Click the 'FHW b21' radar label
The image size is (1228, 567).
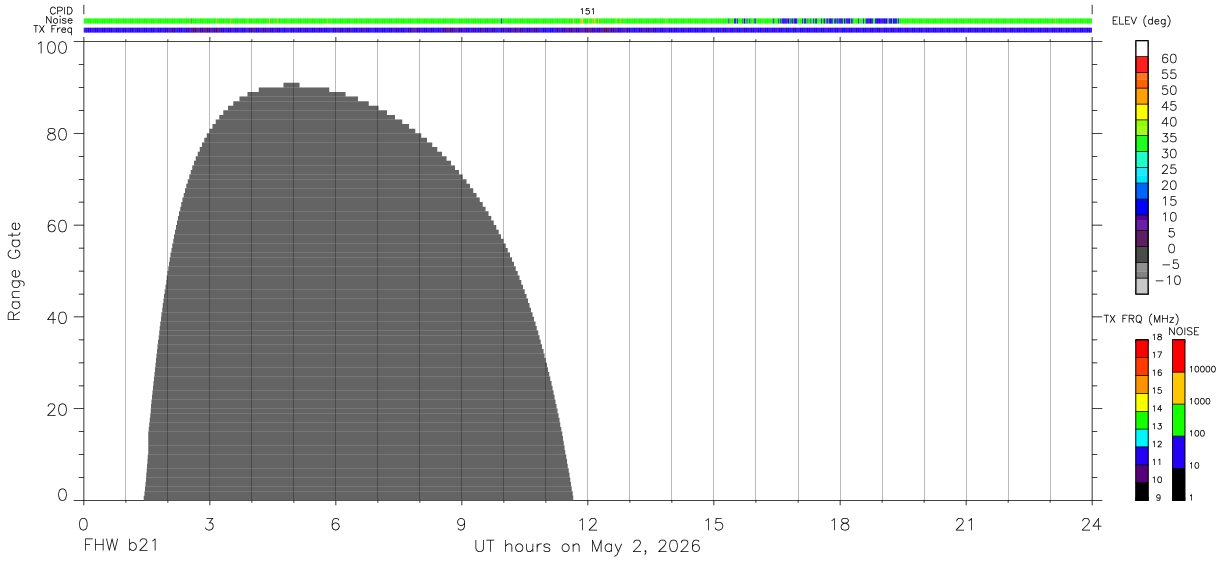click(x=121, y=547)
